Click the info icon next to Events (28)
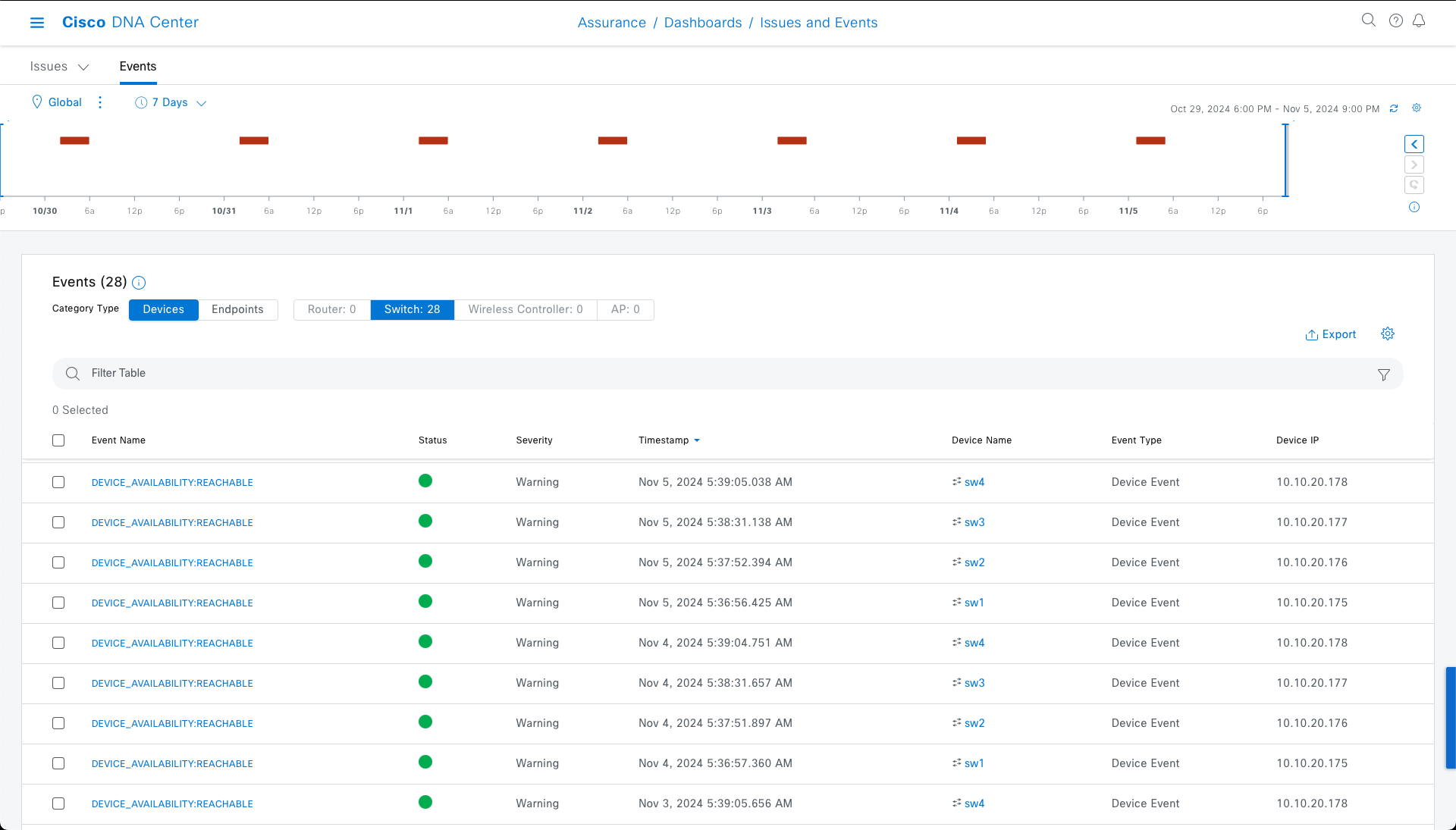 click(139, 283)
